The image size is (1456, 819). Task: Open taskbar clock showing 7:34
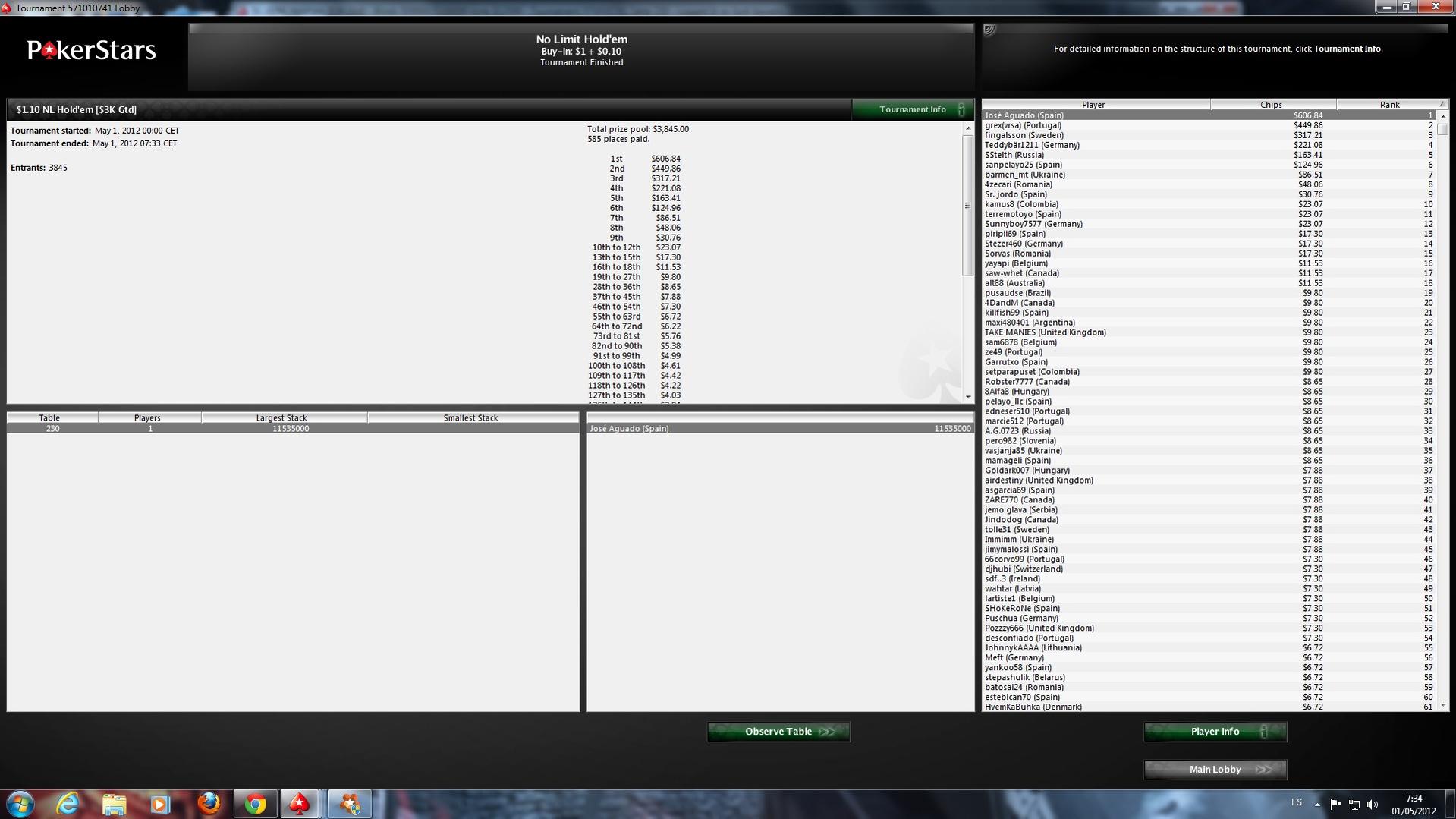[1414, 804]
